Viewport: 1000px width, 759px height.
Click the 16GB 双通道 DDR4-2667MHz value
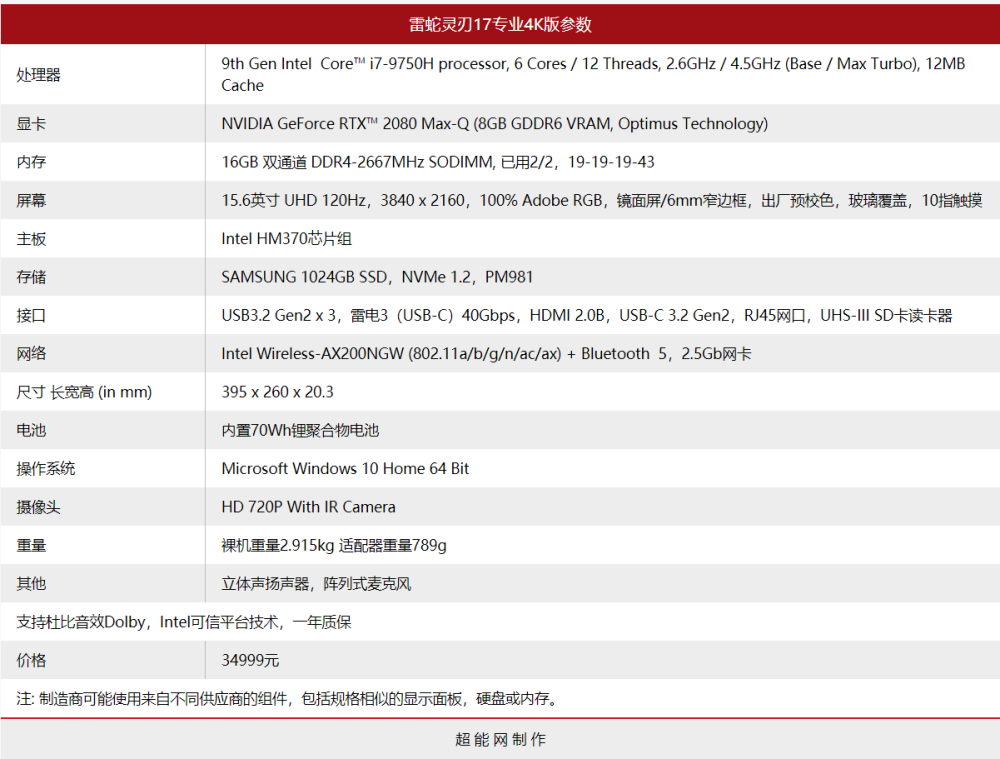438,162
